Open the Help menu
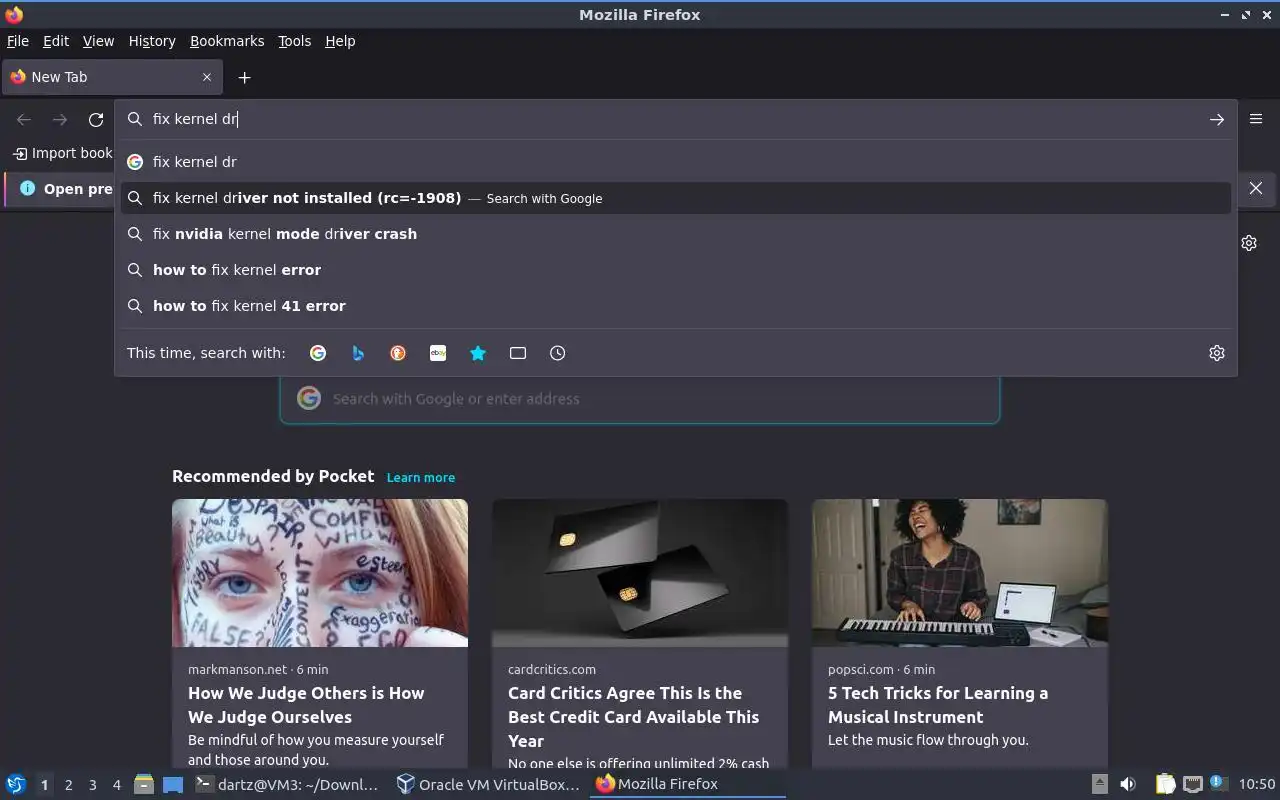The image size is (1280, 800). 340,41
